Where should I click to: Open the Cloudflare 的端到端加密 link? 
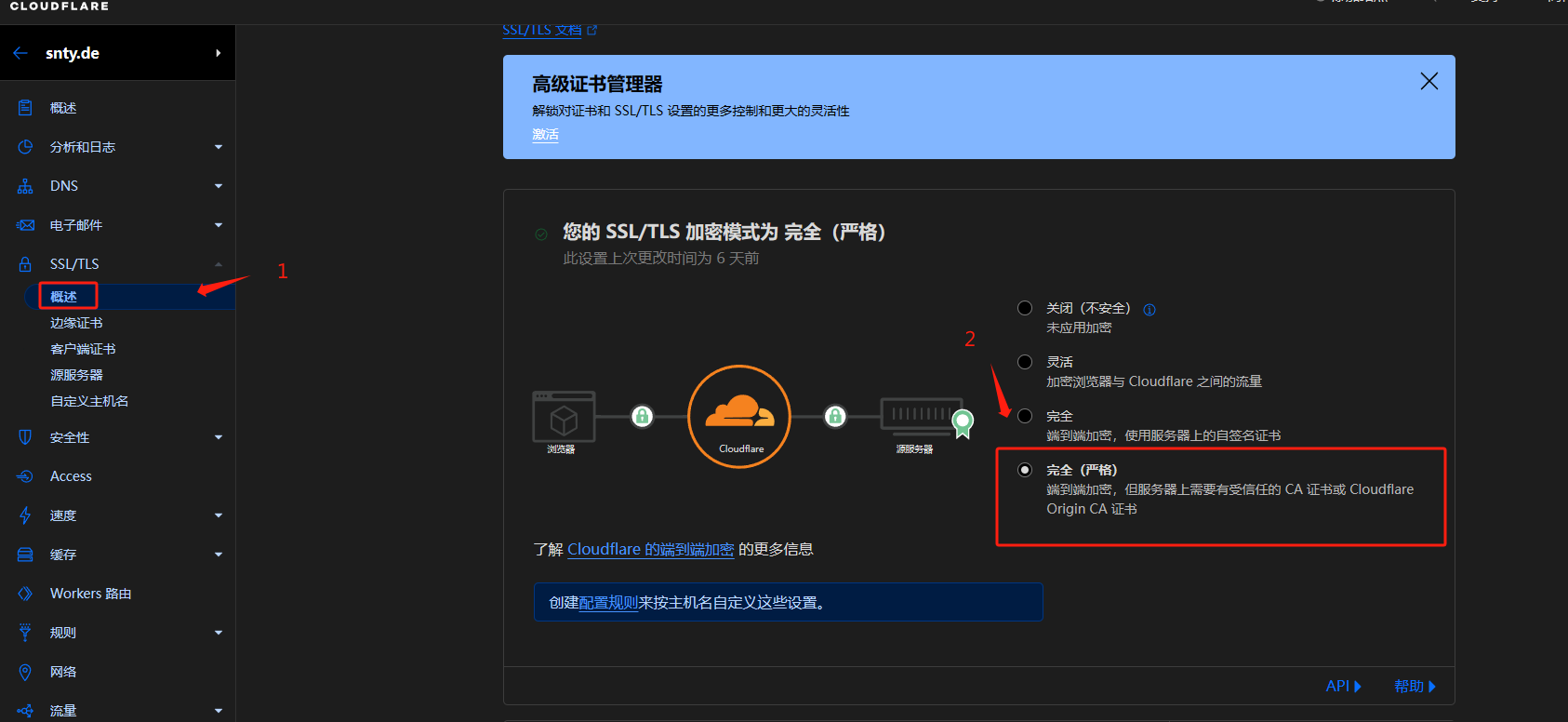651,549
